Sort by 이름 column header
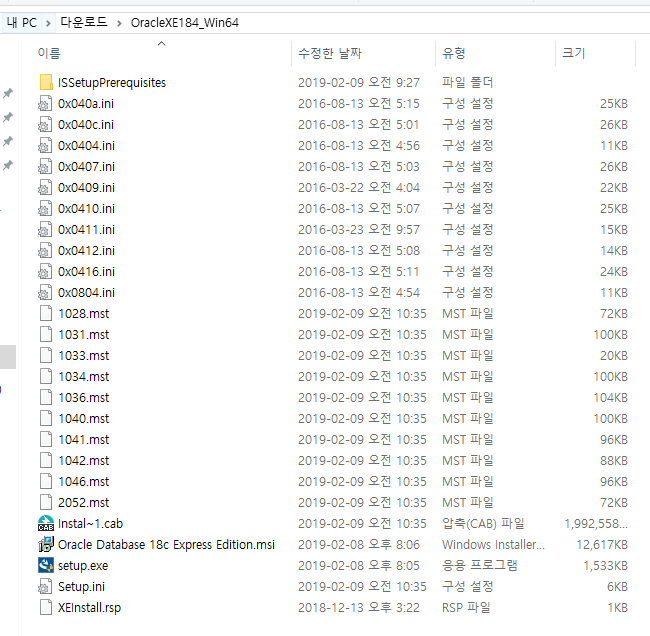The height and width of the screenshot is (636, 650). point(49,53)
